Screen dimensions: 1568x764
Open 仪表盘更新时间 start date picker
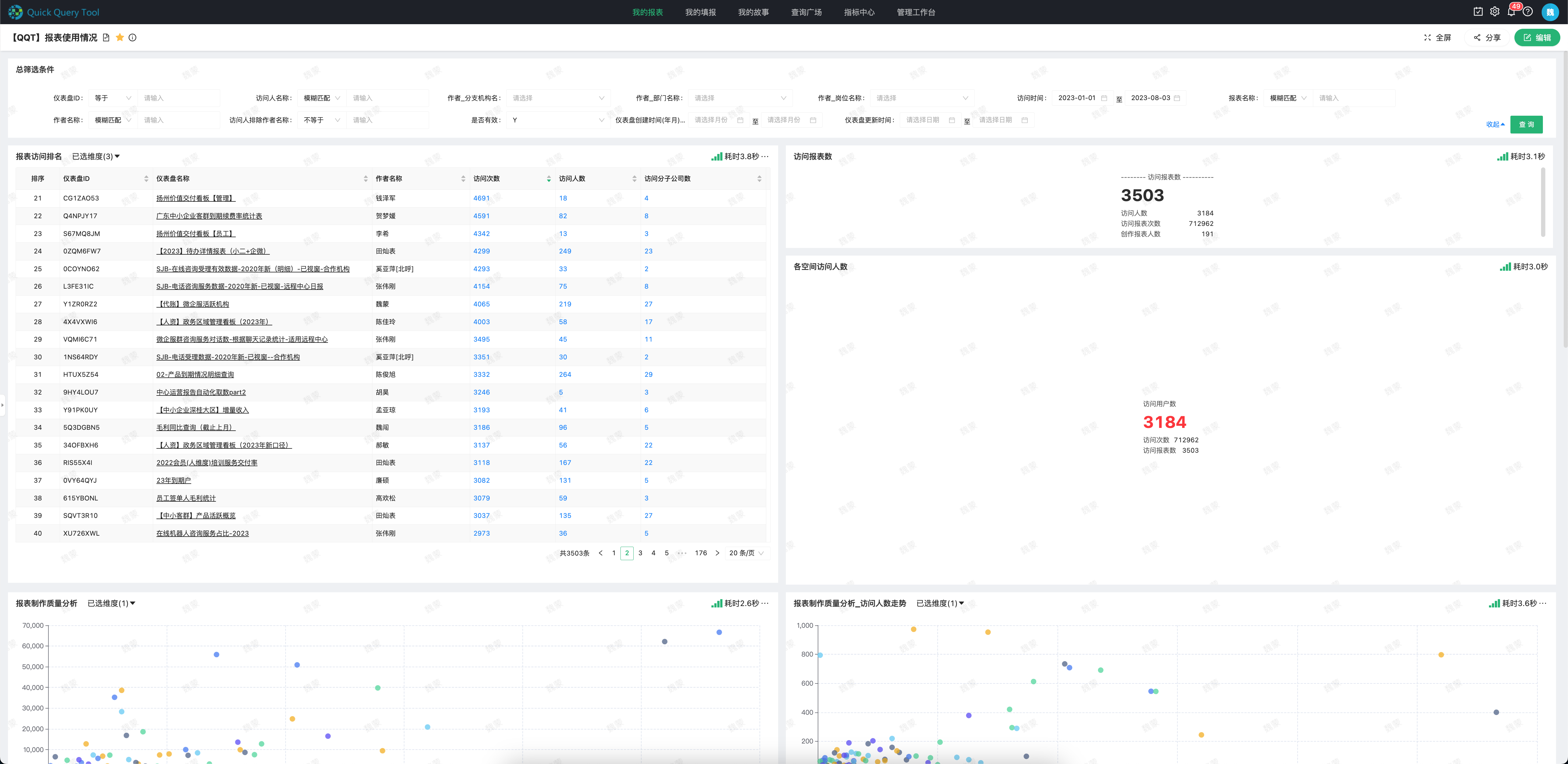point(930,120)
